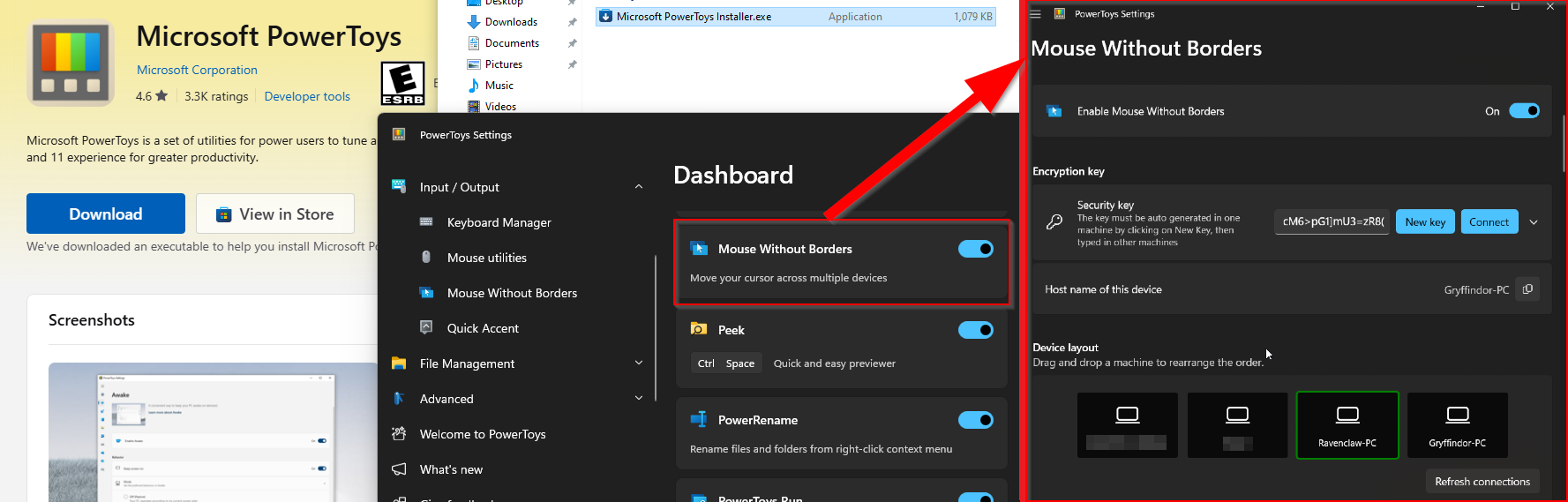Screen dimensions: 1568x502
Task: Click the Enable Mouse Without Borders icon
Action: pyautogui.click(x=1054, y=111)
